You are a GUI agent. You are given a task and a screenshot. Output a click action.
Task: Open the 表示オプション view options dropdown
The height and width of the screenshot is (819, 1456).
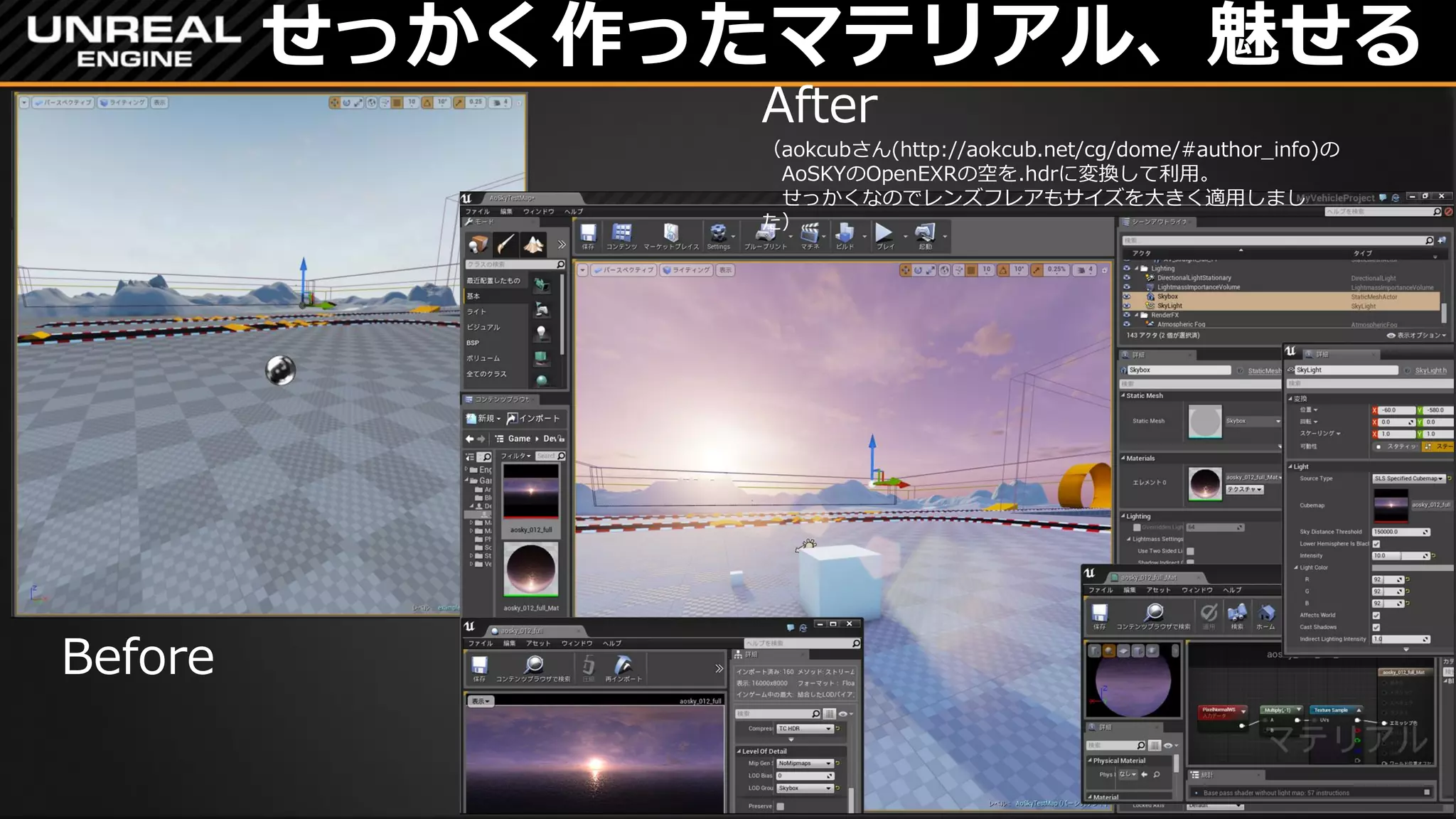tap(1416, 336)
